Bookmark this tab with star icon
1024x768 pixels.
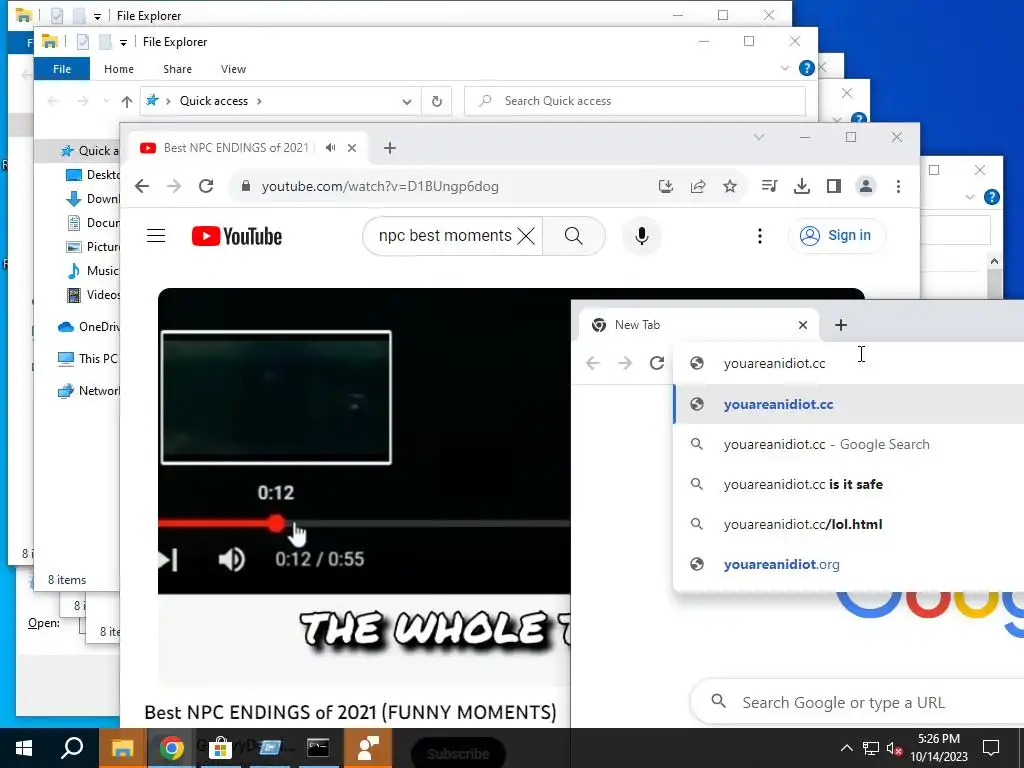coord(729,186)
